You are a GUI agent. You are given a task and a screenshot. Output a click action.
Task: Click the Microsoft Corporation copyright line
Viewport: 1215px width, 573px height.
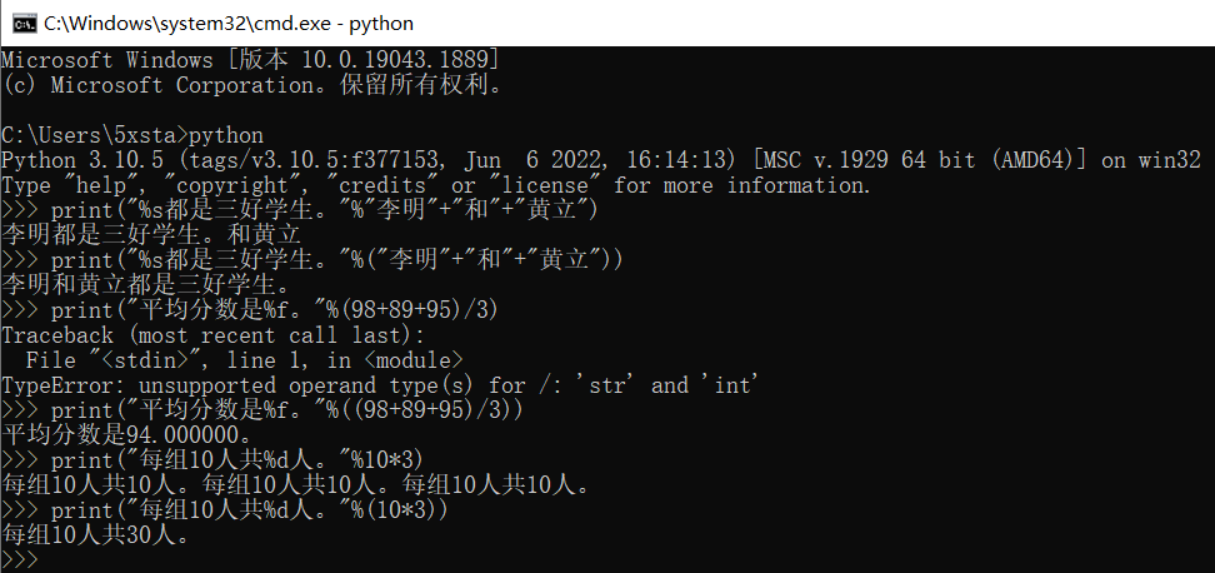(x=251, y=85)
